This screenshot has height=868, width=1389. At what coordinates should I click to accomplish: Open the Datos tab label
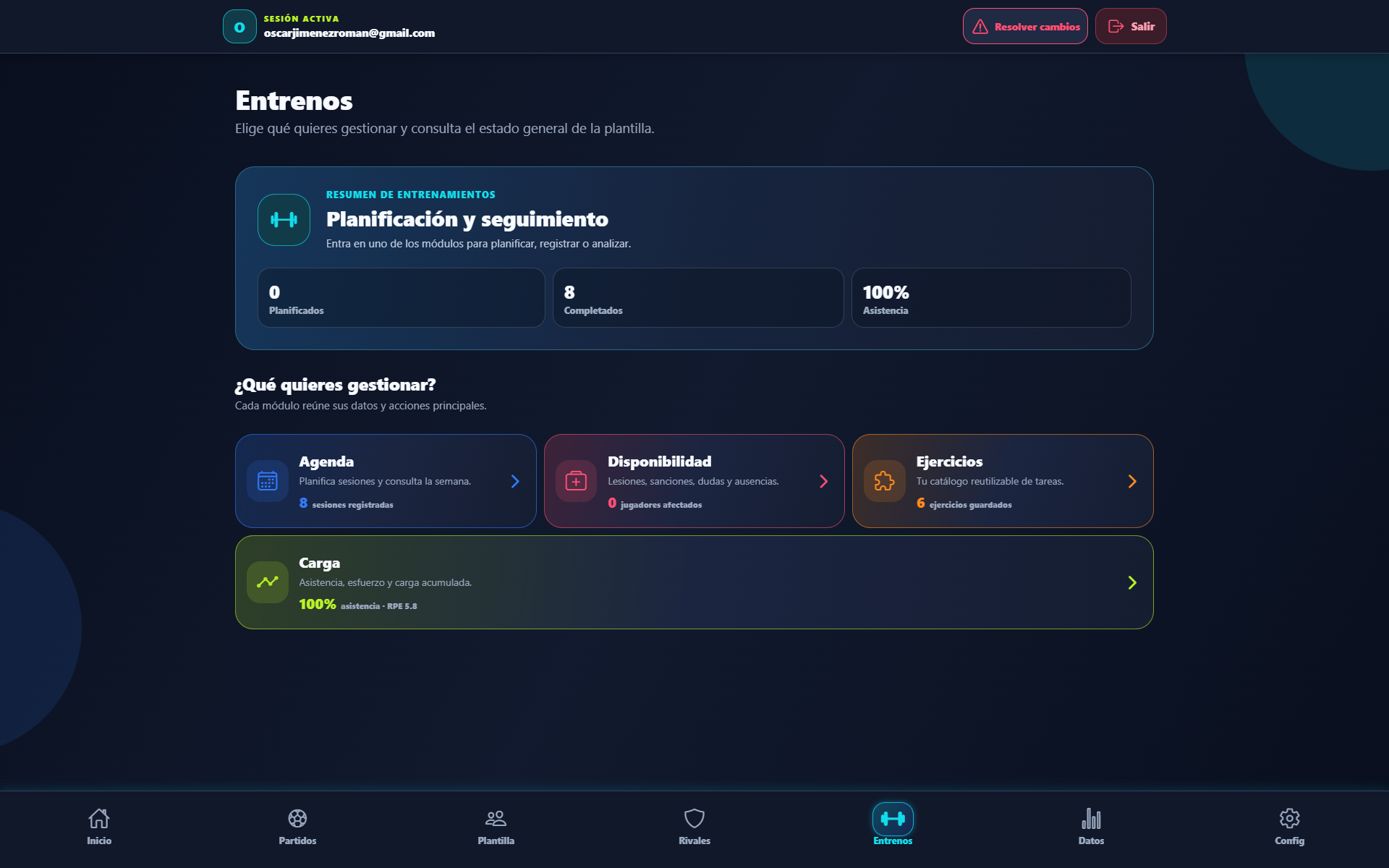1091,841
